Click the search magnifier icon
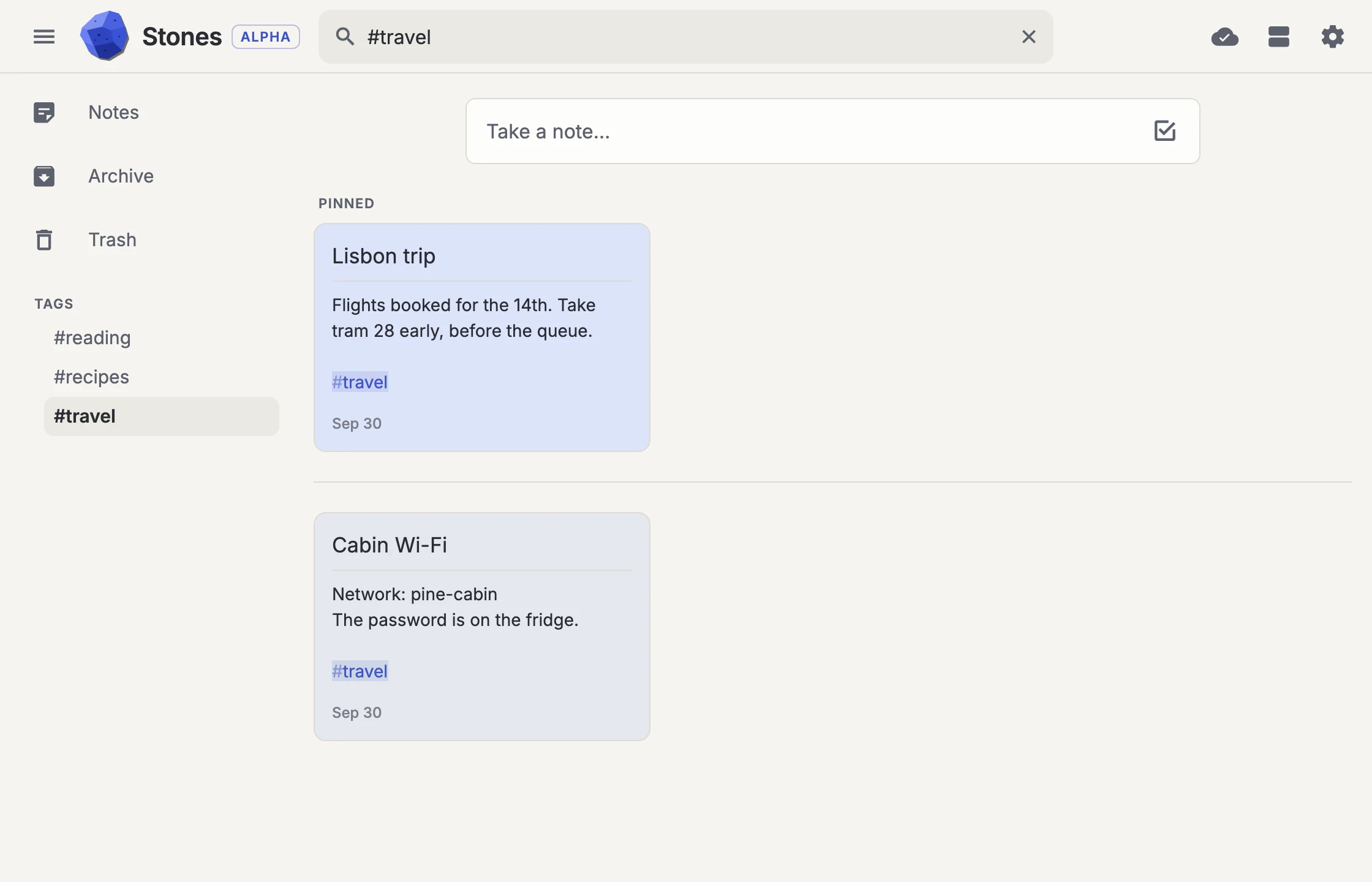This screenshot has width=1372, height=882. pos(345,37)
